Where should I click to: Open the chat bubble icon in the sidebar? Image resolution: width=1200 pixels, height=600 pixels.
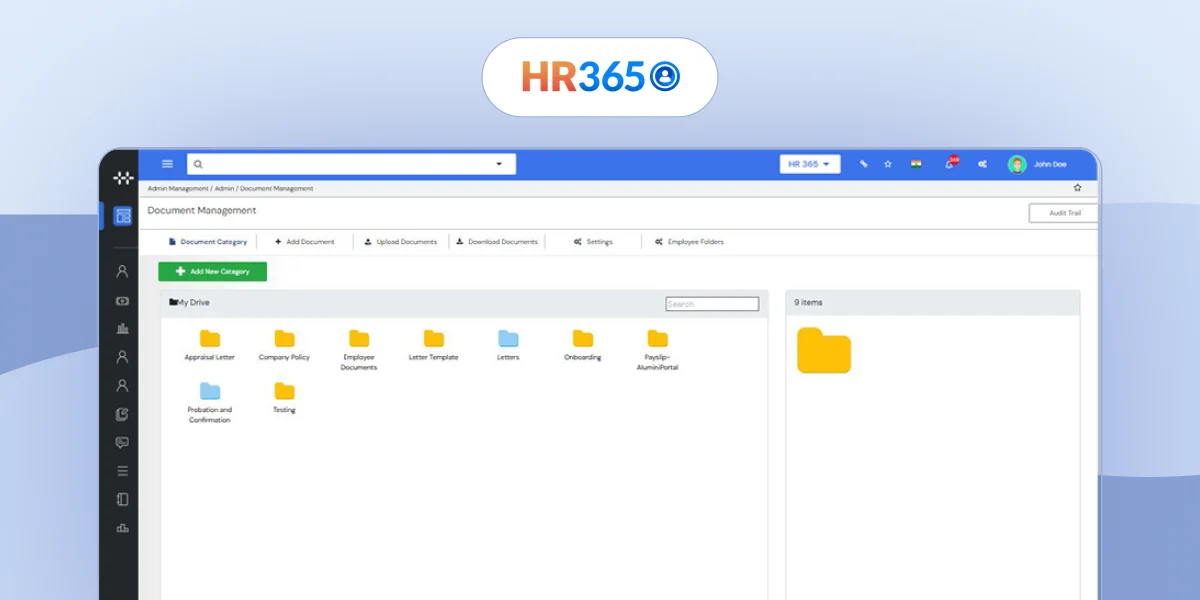[x=122, y=443]
